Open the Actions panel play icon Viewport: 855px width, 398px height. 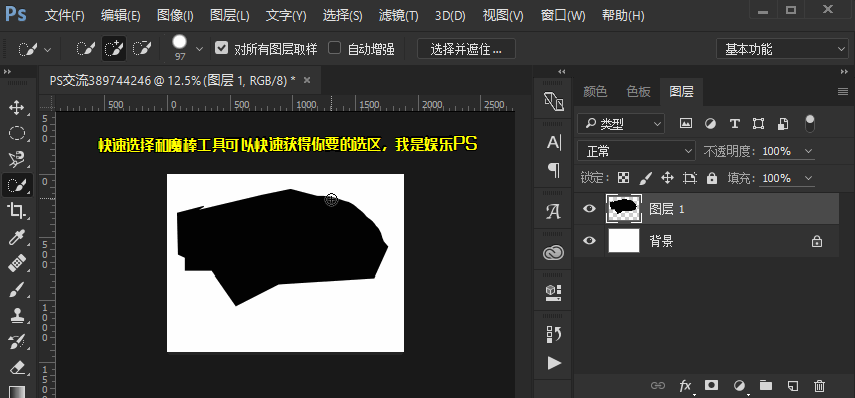click(553, 363)
